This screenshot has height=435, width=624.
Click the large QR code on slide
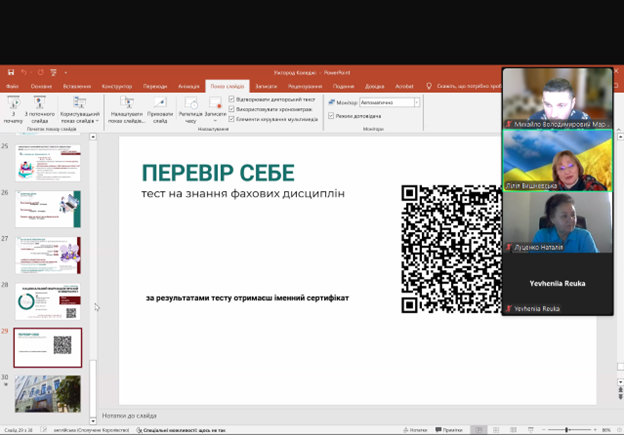coord(451,249)
